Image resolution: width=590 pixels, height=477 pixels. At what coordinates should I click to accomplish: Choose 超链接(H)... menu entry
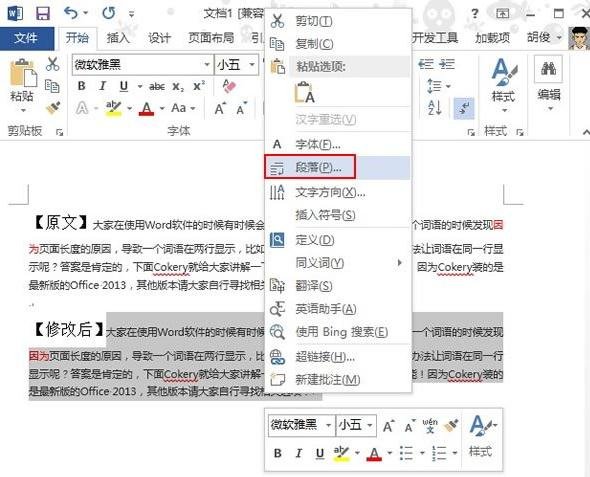point(339,357)
